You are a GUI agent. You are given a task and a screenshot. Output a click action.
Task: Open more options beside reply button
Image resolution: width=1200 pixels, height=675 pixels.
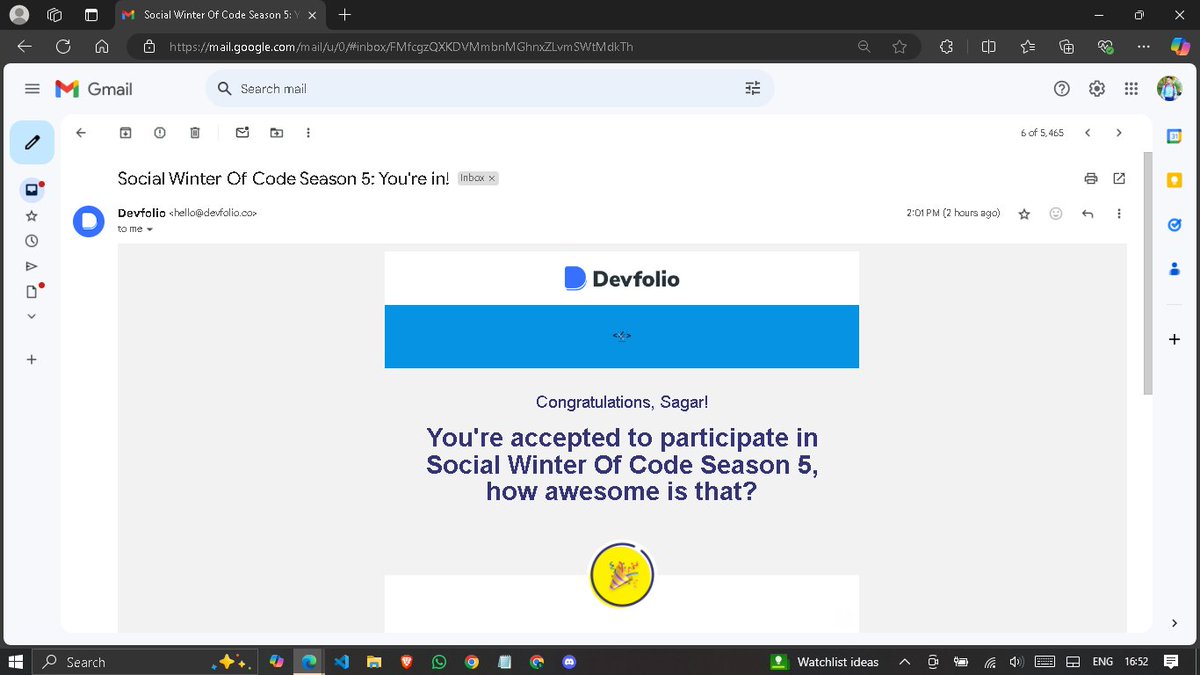pyautogui.click(x=1119, y=214)
